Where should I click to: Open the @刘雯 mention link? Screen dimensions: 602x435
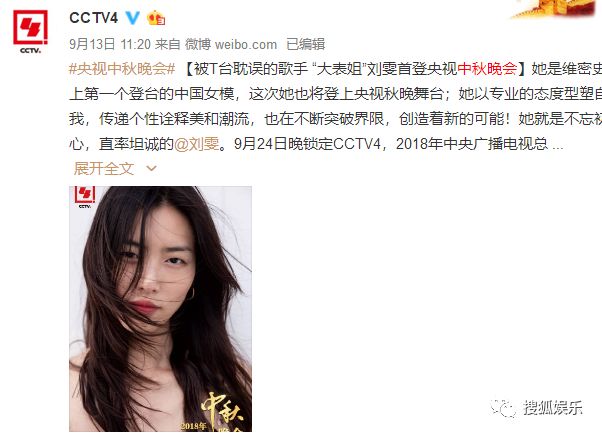197,144
